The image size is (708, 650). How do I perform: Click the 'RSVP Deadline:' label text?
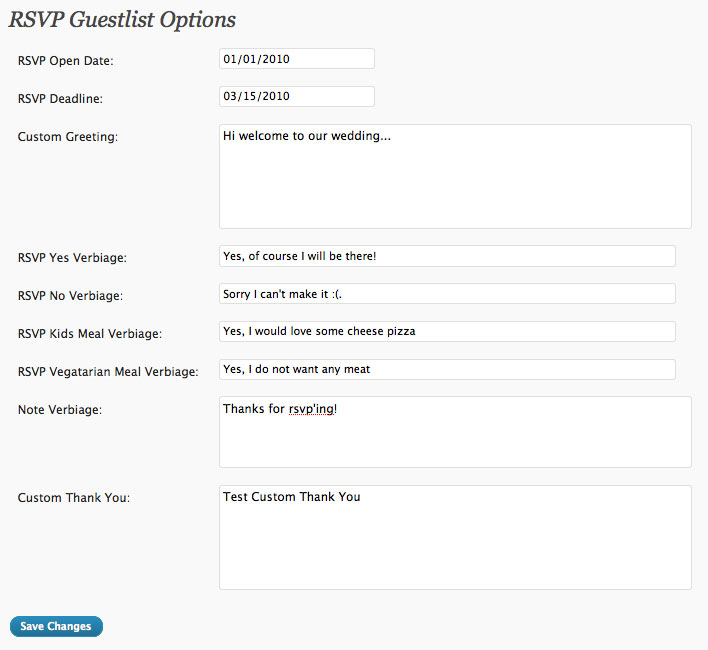(x=61, y=98)
